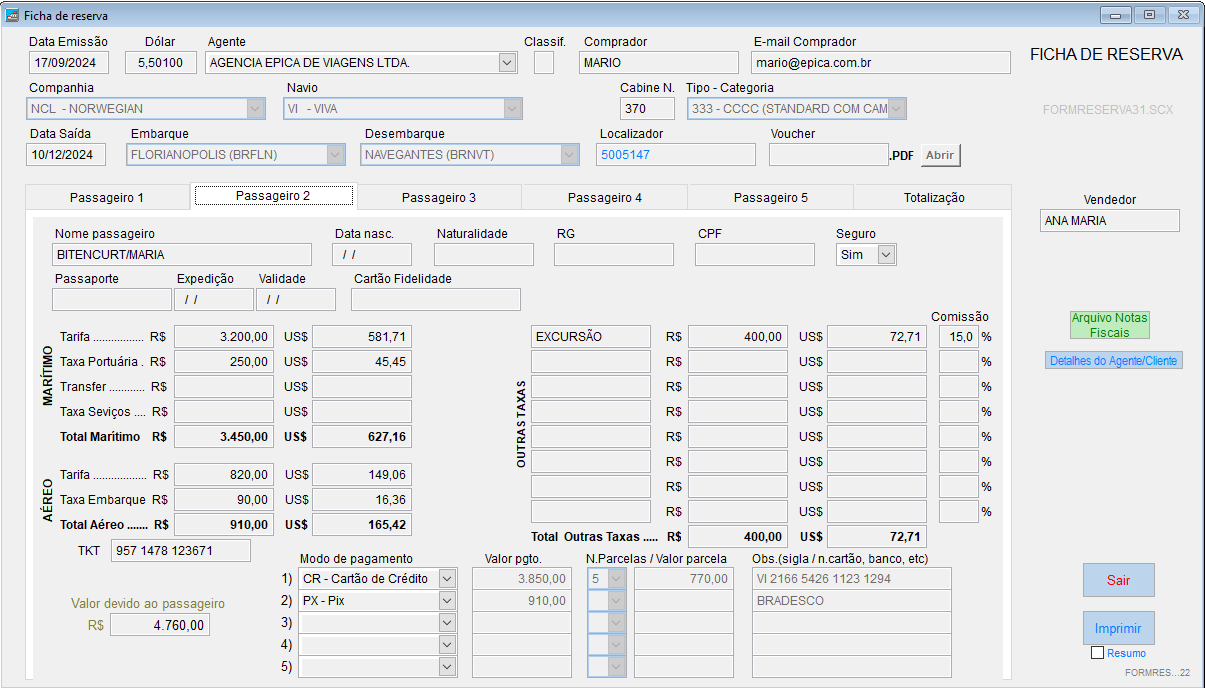Select the Passageiro 5 tab
The image size is (1205, 688).
[770, 197]
